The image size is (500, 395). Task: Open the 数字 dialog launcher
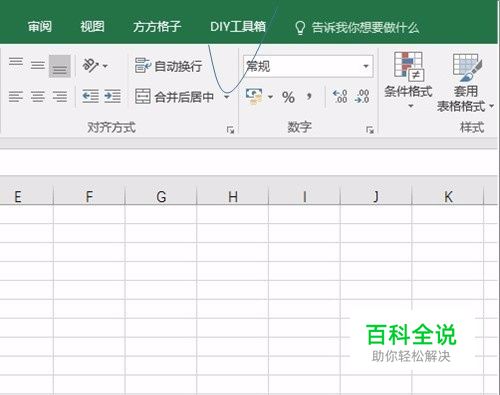click(x=370, y=130)
